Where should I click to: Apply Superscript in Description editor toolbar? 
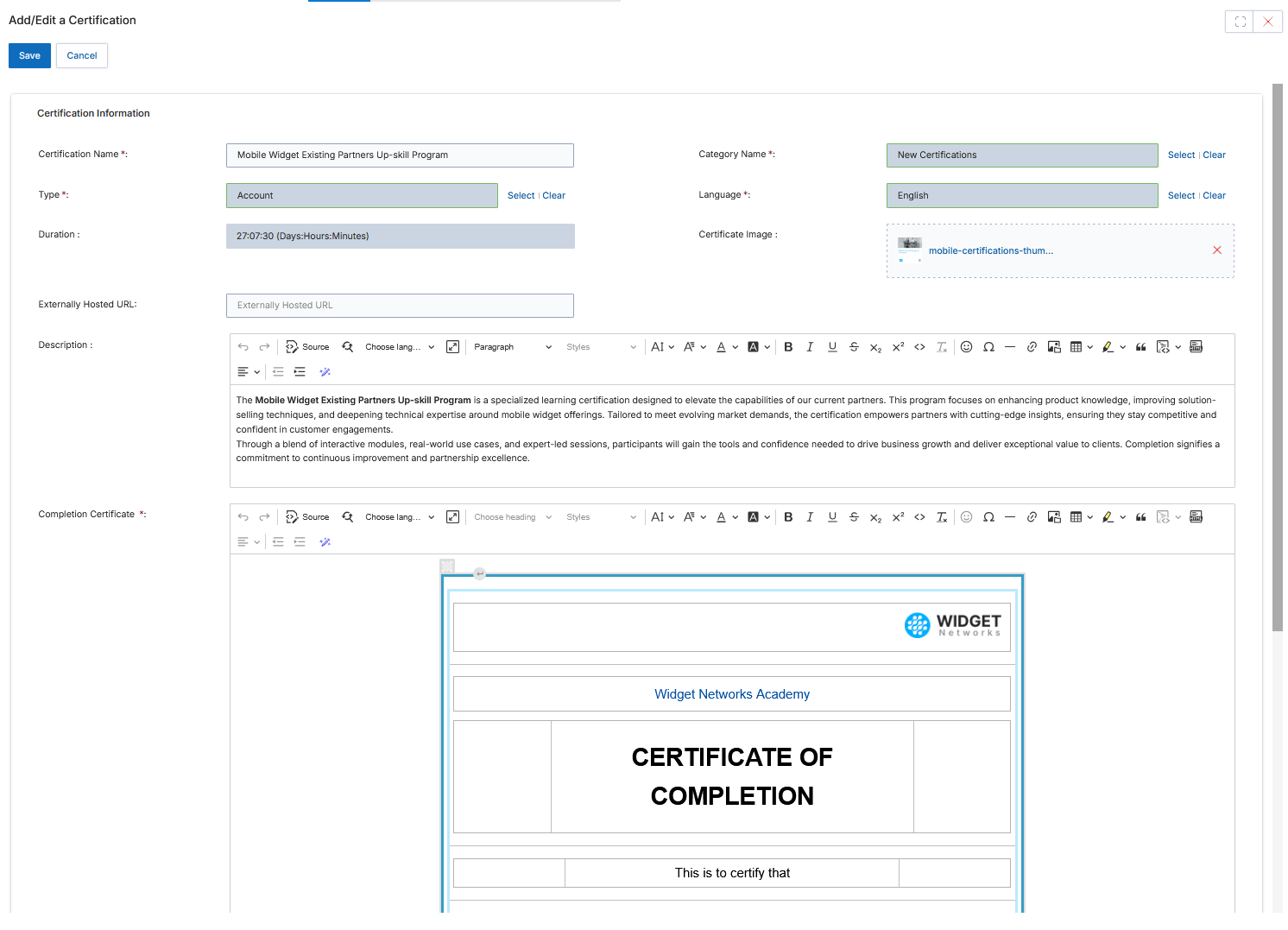(898, 347)
